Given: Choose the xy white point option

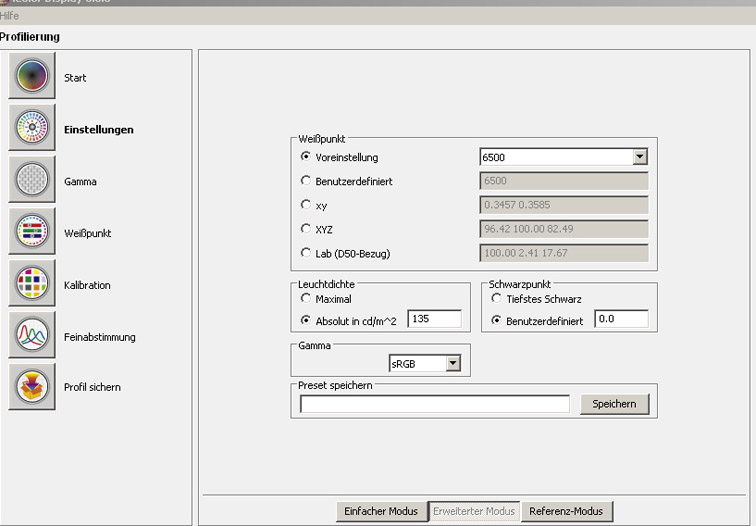Looking at the screenshot, I should (x=306, y=205).
